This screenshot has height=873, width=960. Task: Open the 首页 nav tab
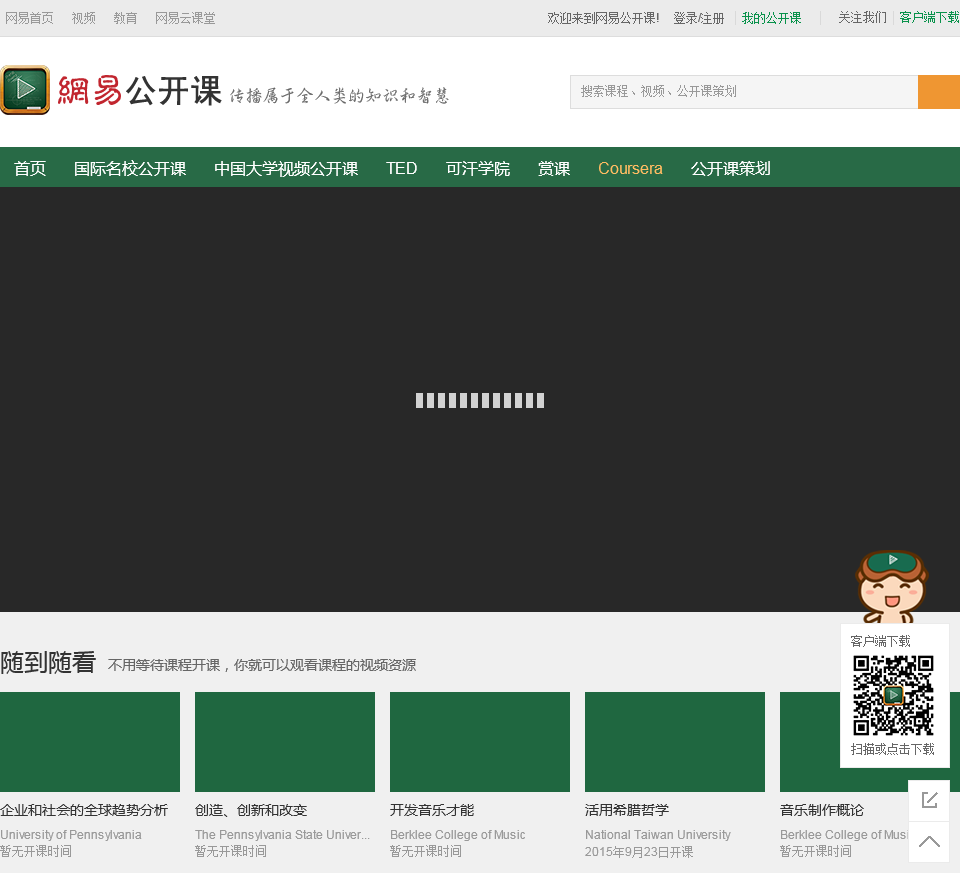point(30,168)
